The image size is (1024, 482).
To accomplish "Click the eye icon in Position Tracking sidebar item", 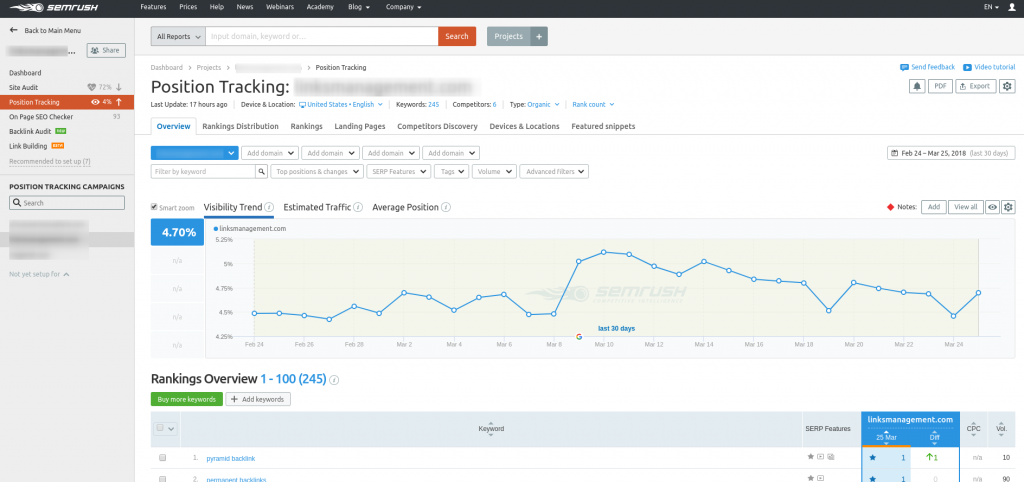I will pyautogui.click(x=95, y=102).
